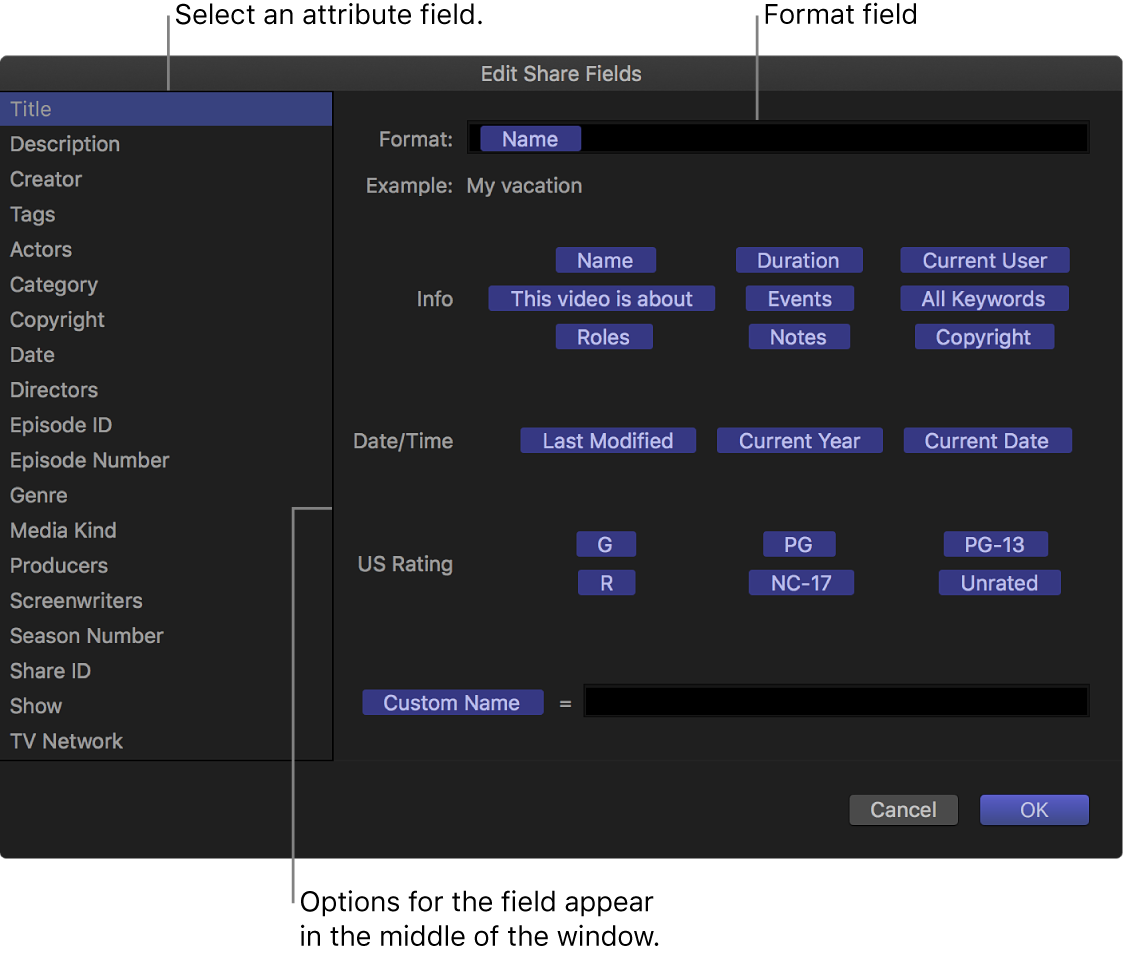The height and width of the screenshot is (958, 1125).
Task: Click the Notes info token
Action: pyautogui.click(x=799, y=336)
